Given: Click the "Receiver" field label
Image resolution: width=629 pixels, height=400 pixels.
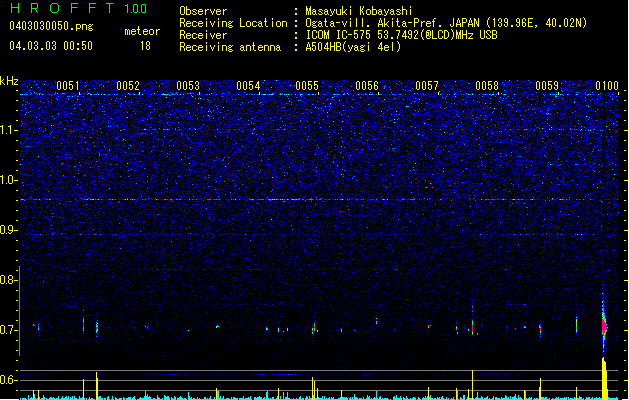Looking at the screenshot, I should [x=203, y=35].
